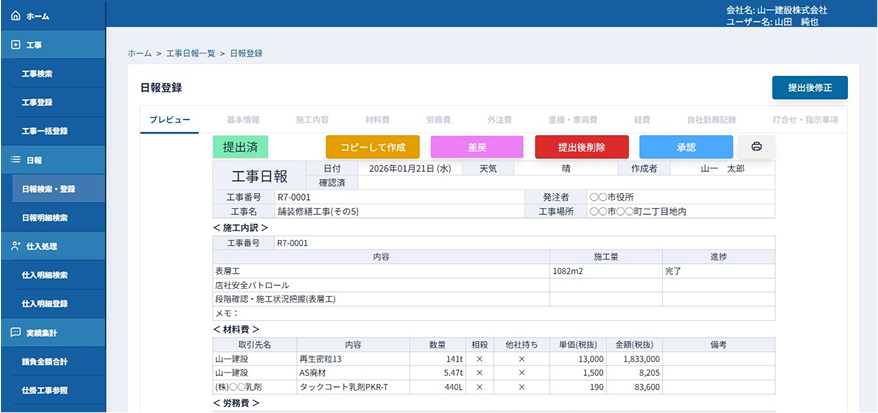Screen dimensions: 878x413
Task: Click the 日報 section list icon
Action: pos(16,160)
